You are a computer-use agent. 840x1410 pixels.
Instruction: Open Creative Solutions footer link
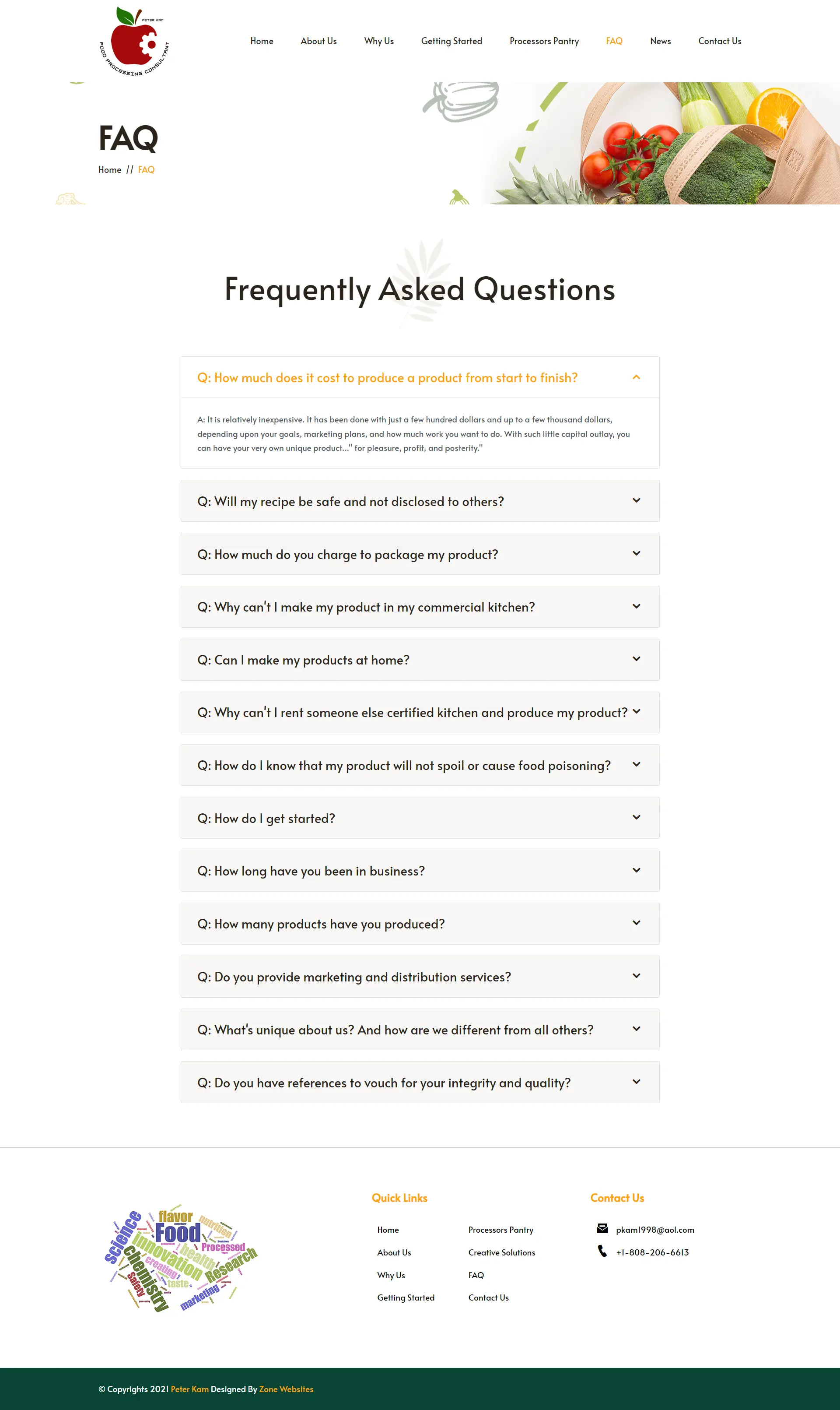[x=501, y=1252]
